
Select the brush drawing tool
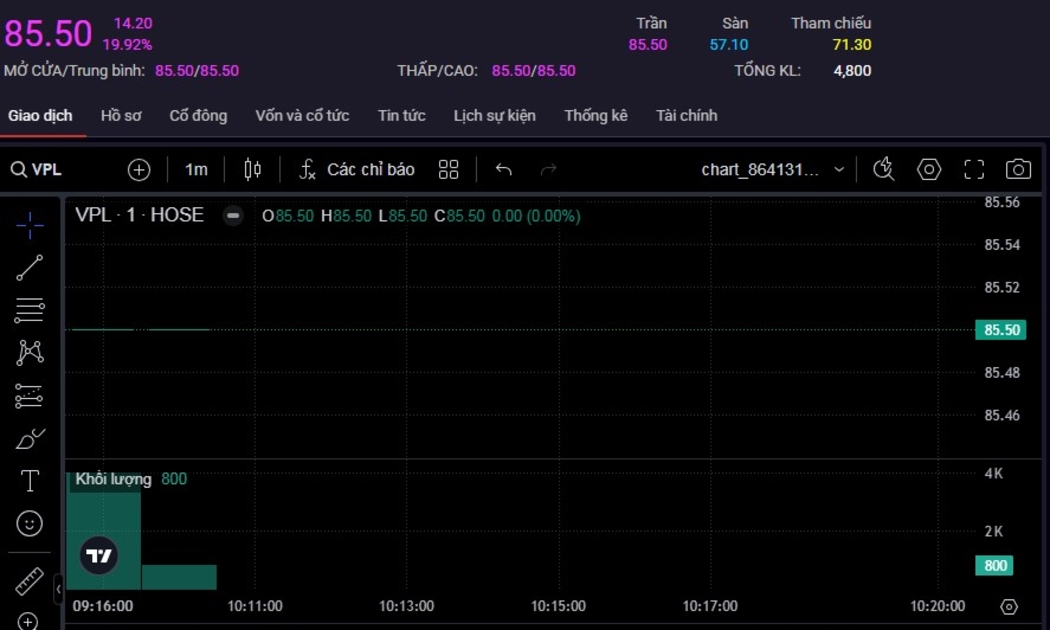[29, 439]
